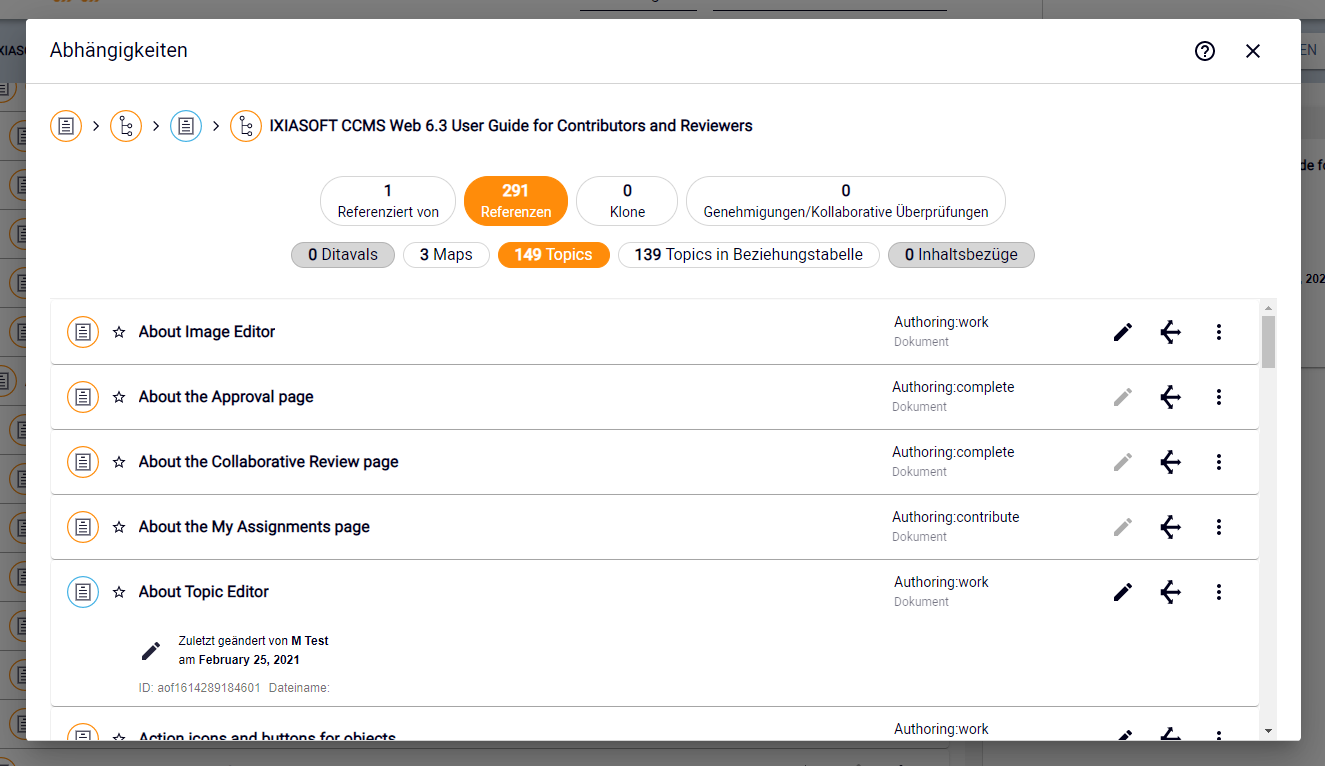
Task: Select the Klone tab
Action: 627,201
